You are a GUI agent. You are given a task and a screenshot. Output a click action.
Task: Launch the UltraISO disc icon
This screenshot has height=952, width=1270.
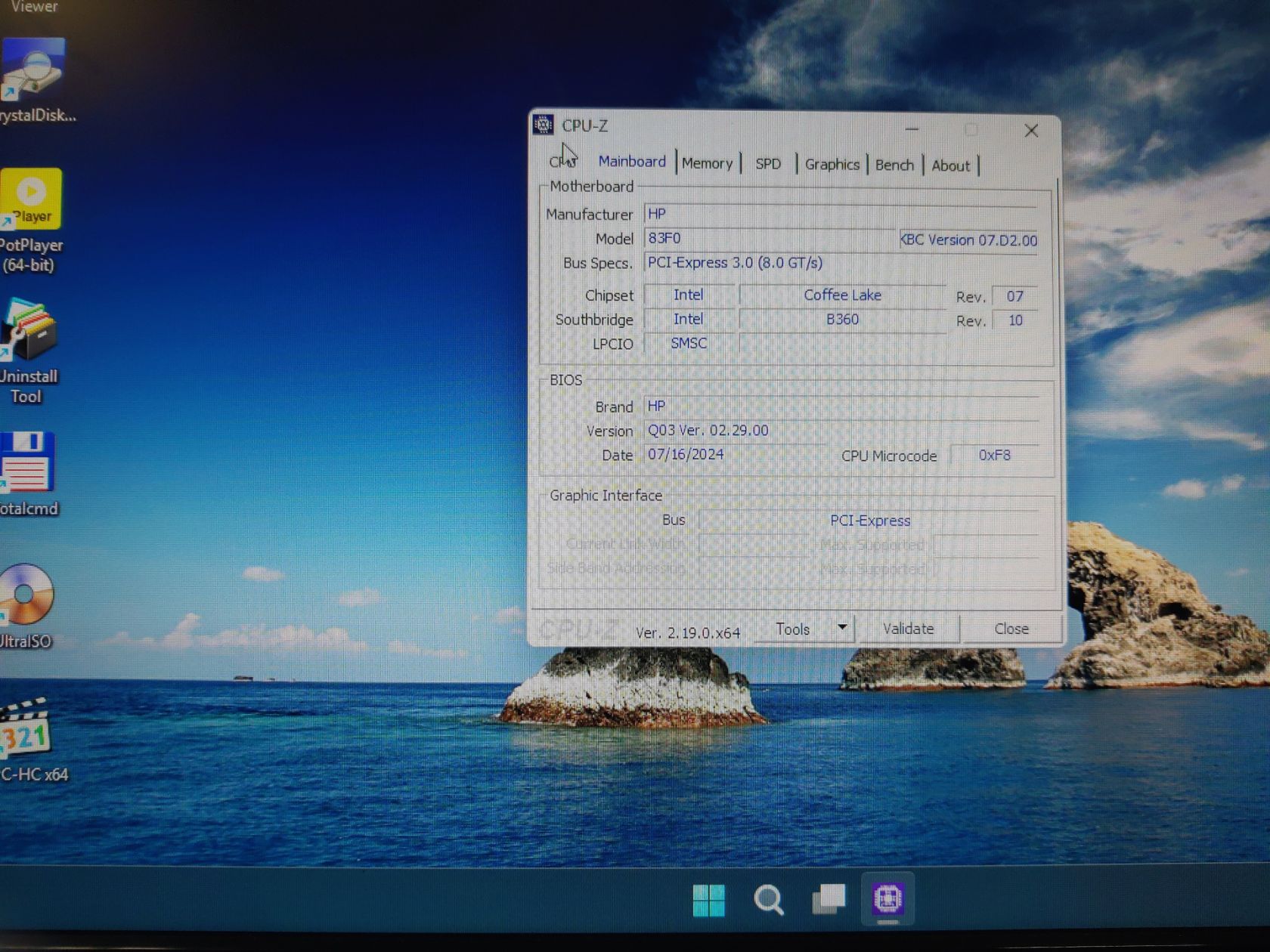(x=26, y=606)
